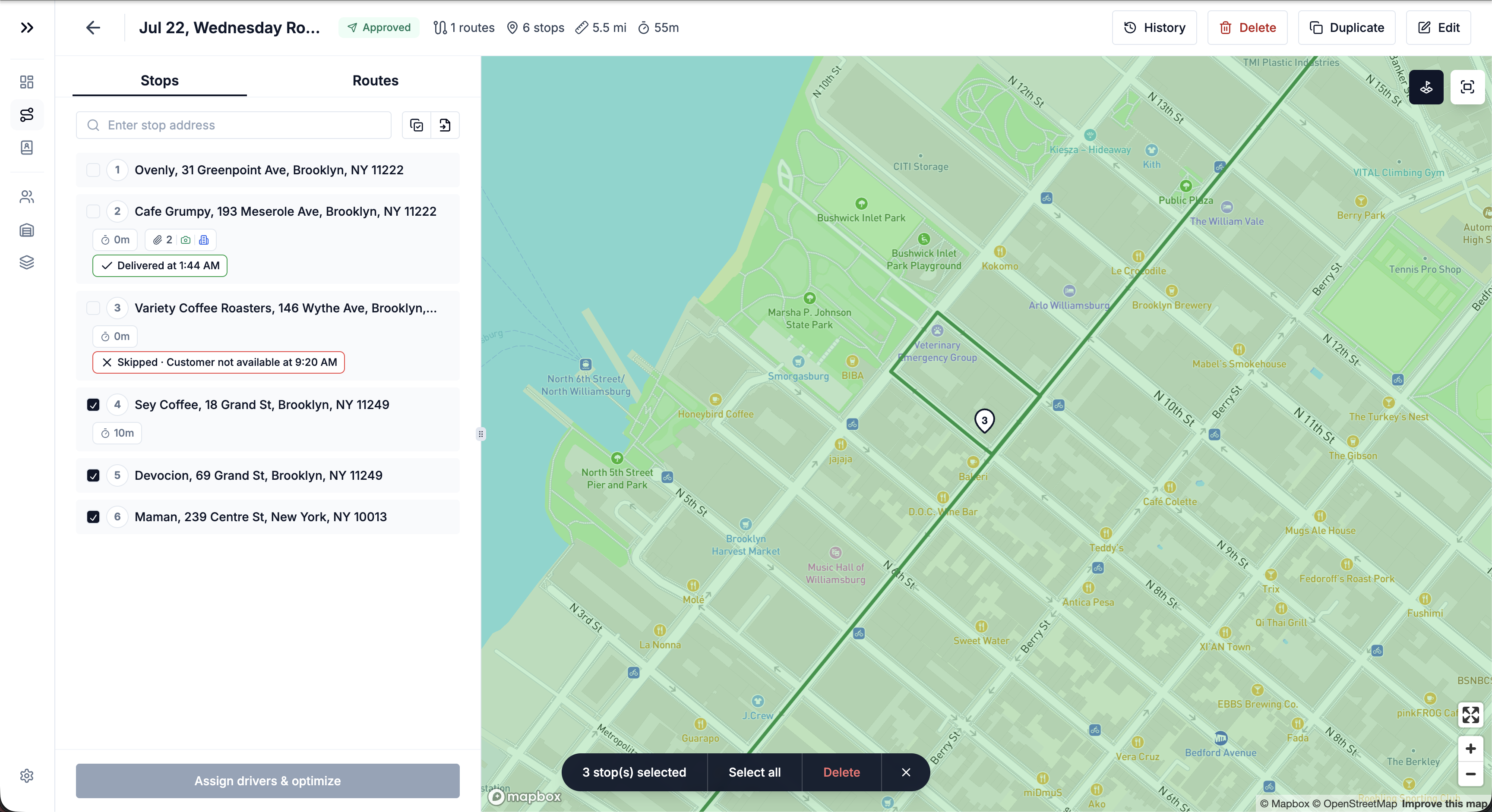Click the panel resize handle grip

[x=481, y=434]
